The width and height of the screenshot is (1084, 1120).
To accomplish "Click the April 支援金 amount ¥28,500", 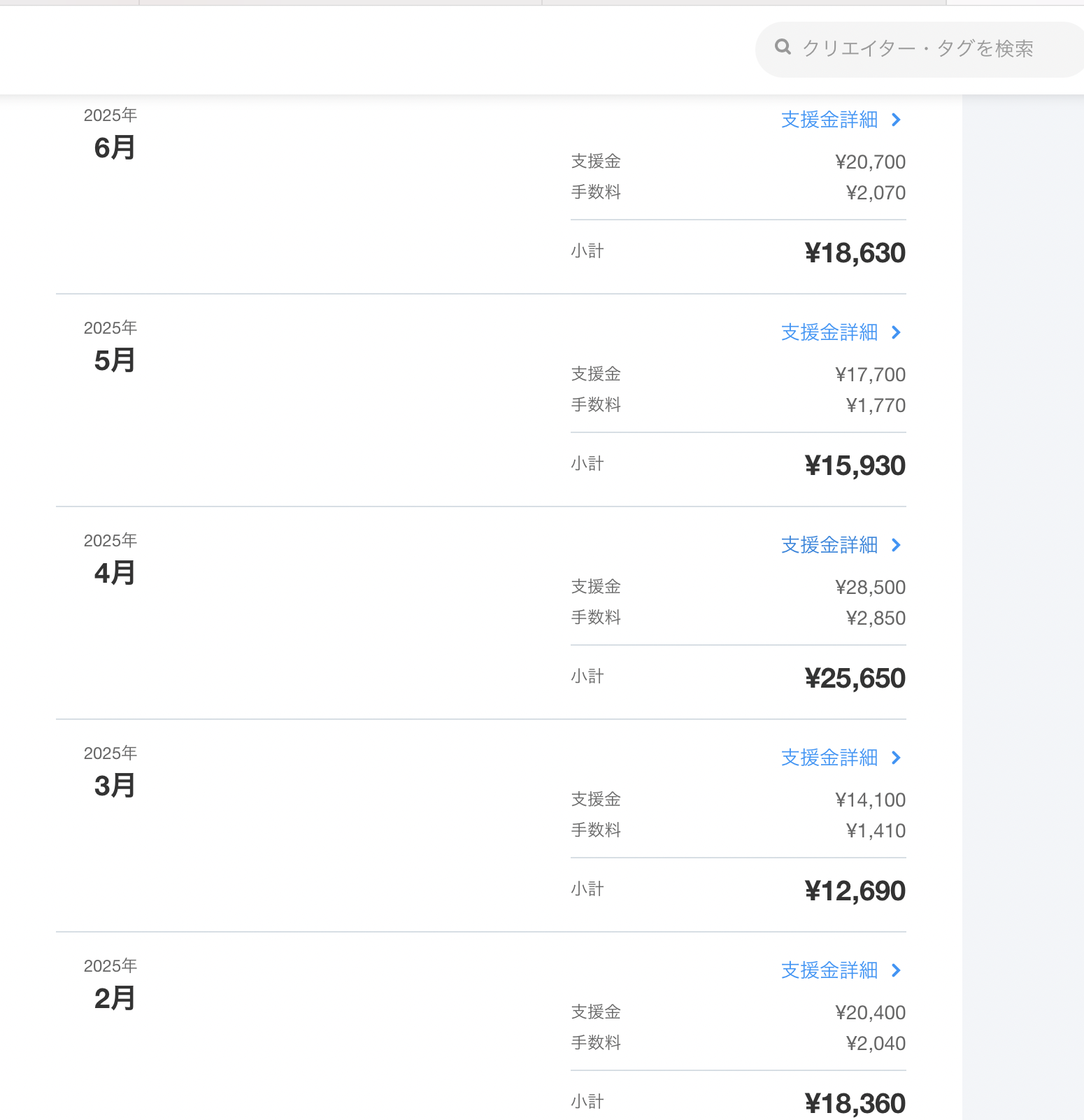I will (871, 588).
